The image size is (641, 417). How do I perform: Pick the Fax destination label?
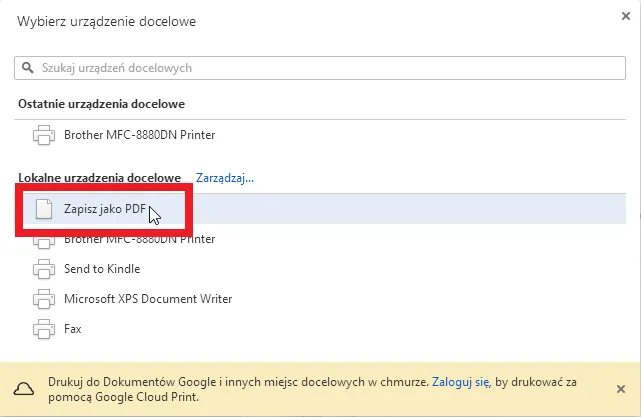point(72,329)
